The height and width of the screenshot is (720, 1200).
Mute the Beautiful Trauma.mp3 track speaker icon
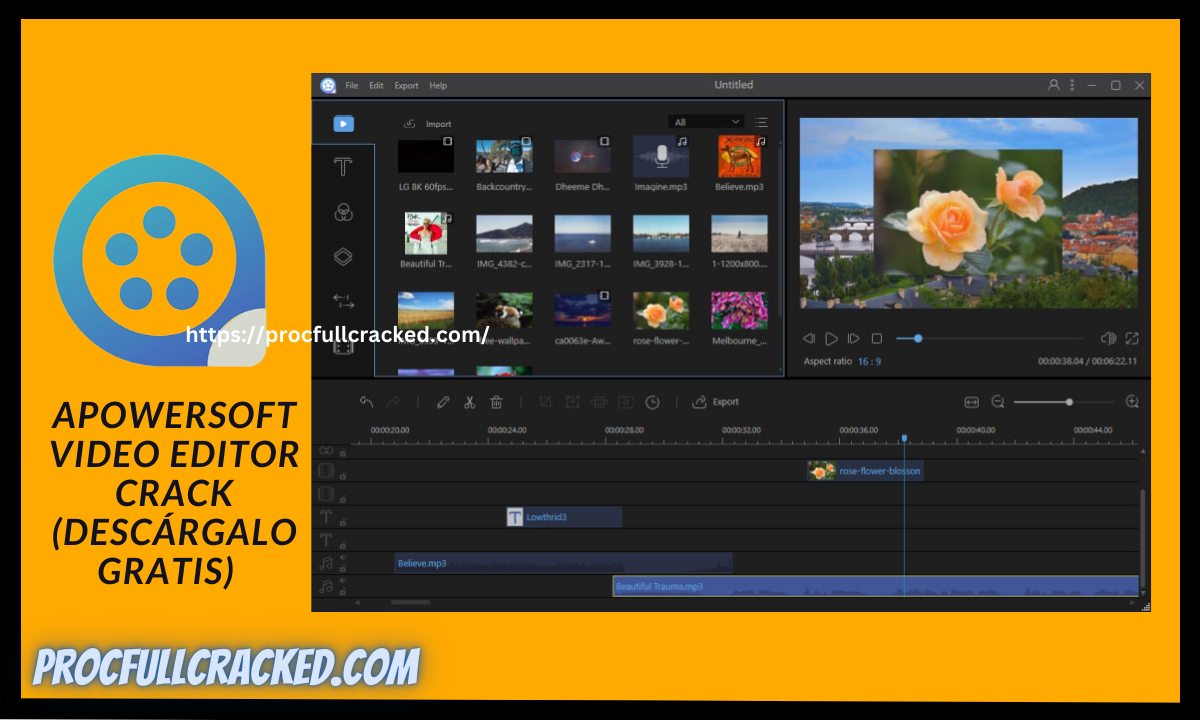[x=342, y=578]
